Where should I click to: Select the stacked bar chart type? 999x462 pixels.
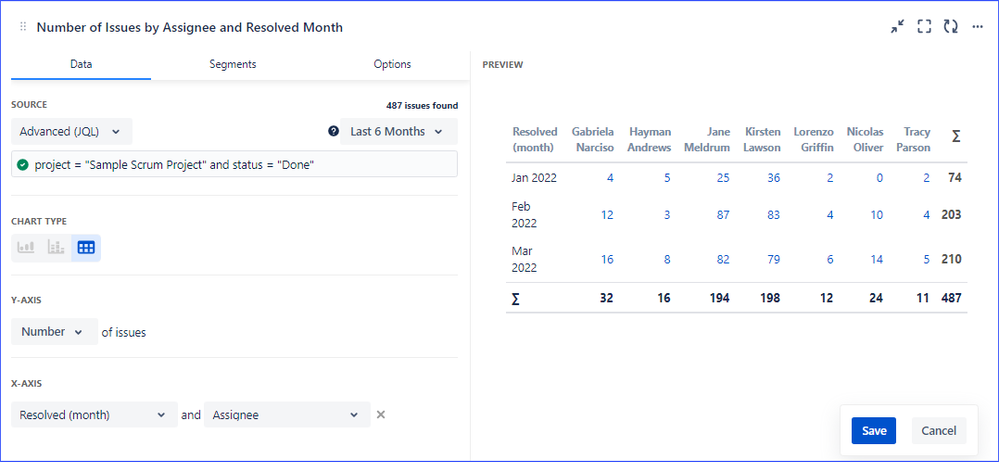click(55, 248)
